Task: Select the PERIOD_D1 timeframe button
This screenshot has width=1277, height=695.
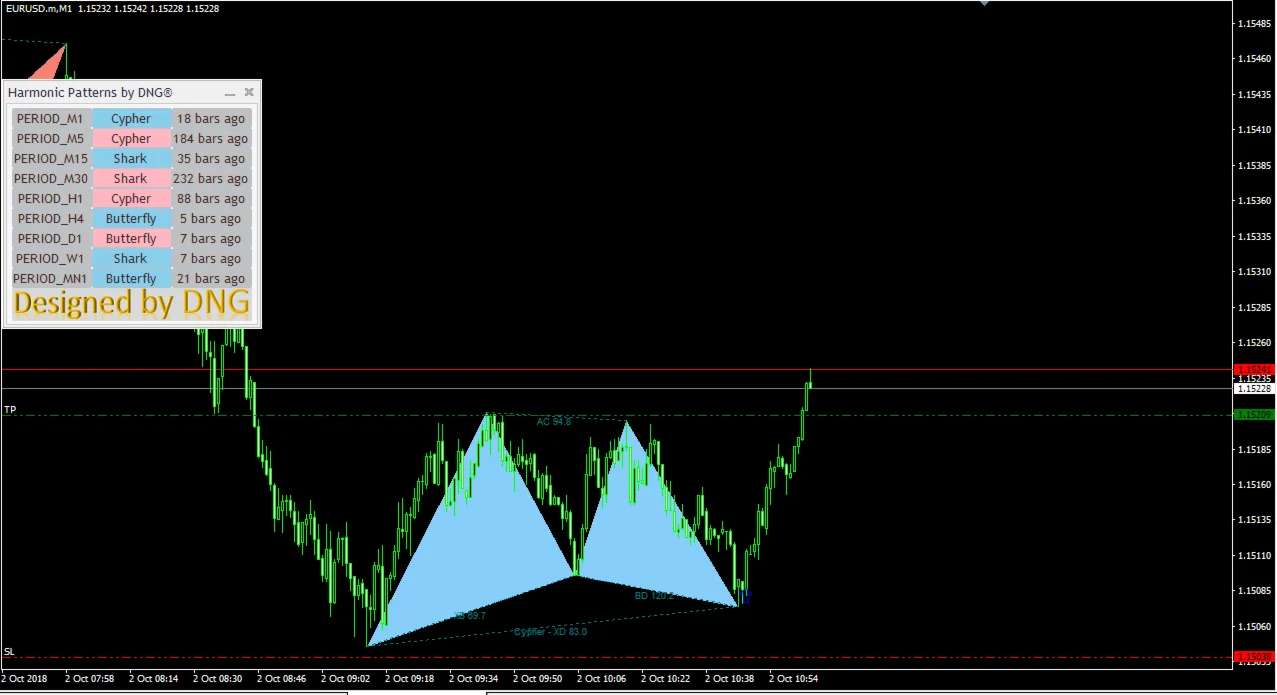Action: pyautogui.click(x=51, y=239)
